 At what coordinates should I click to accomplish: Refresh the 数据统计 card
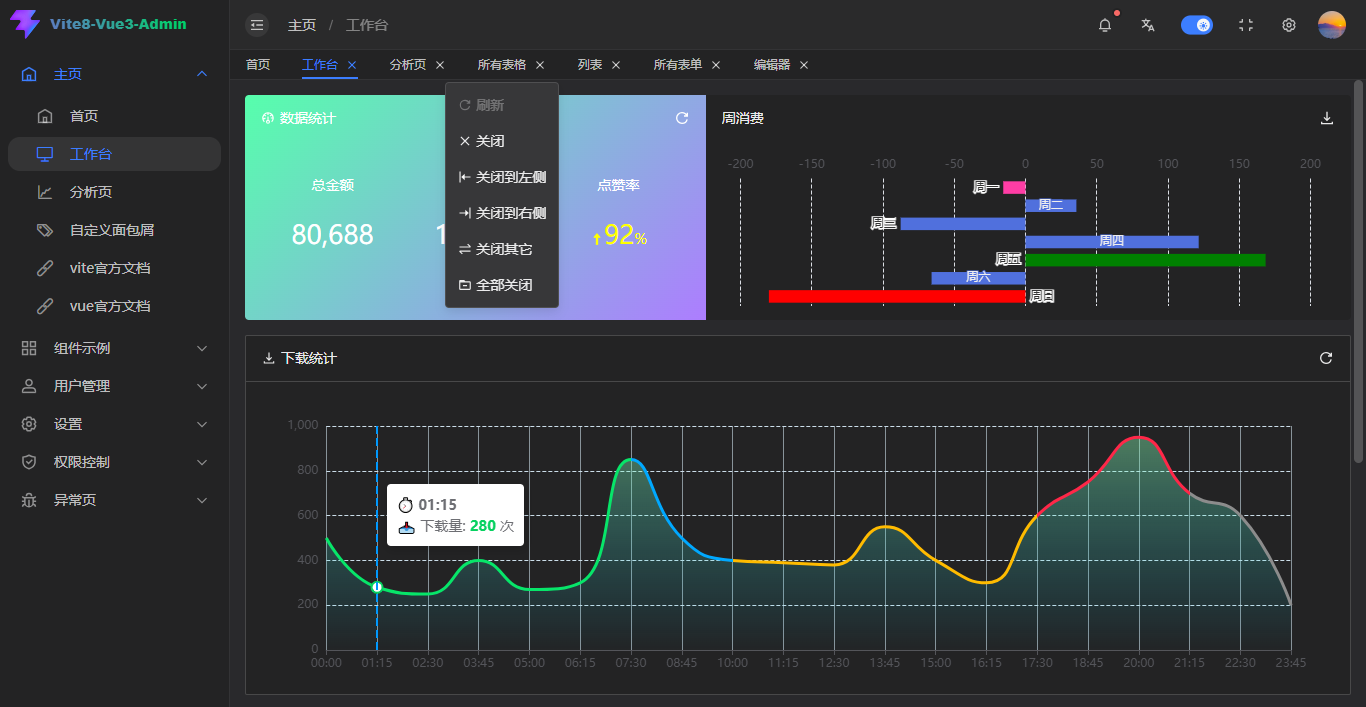(682, 118)
